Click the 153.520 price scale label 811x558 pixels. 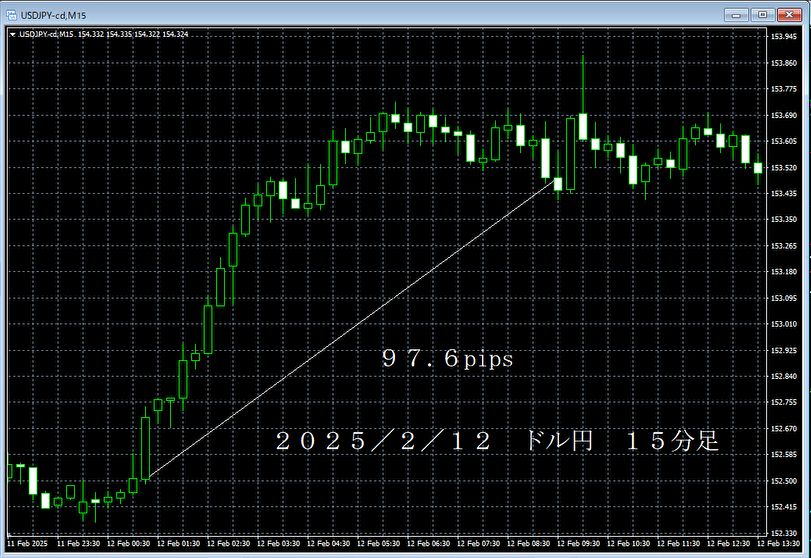(x=784, y=168)
